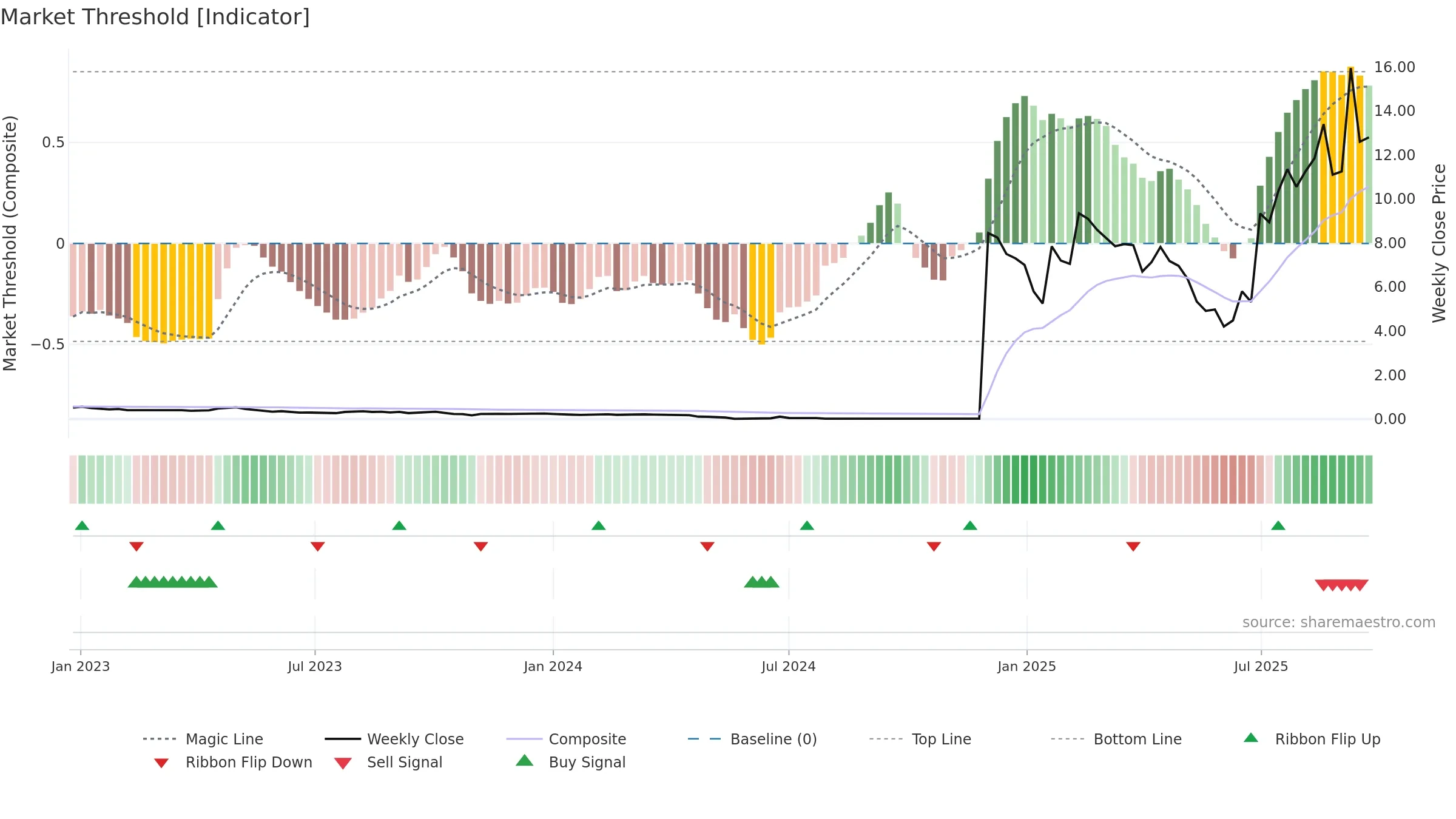Screen dimensions: 1456x819
Task: Click the source: sharemaestro.com text
Action: coord(1339,622)
